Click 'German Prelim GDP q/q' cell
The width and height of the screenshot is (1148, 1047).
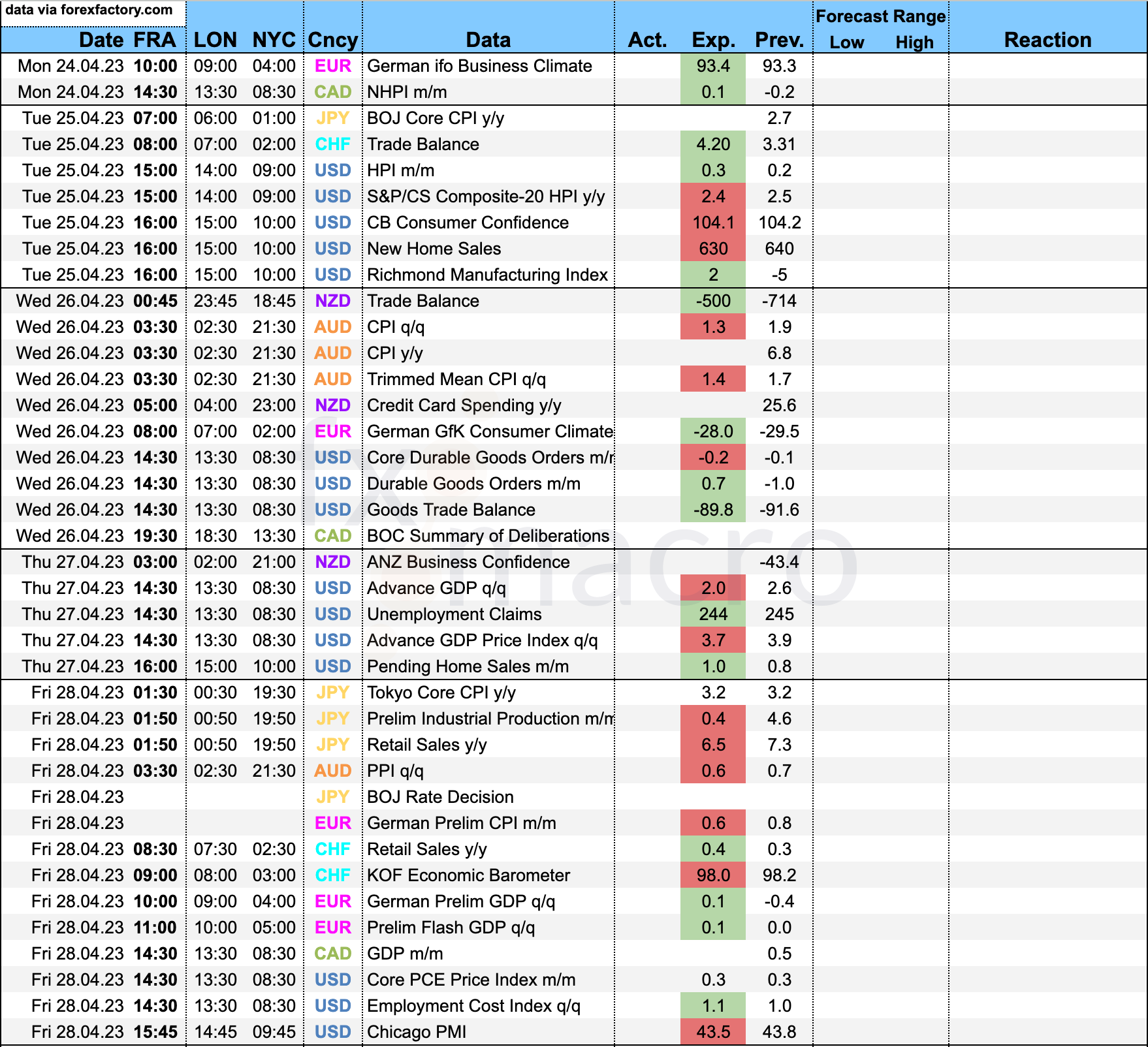coord(488,901)
